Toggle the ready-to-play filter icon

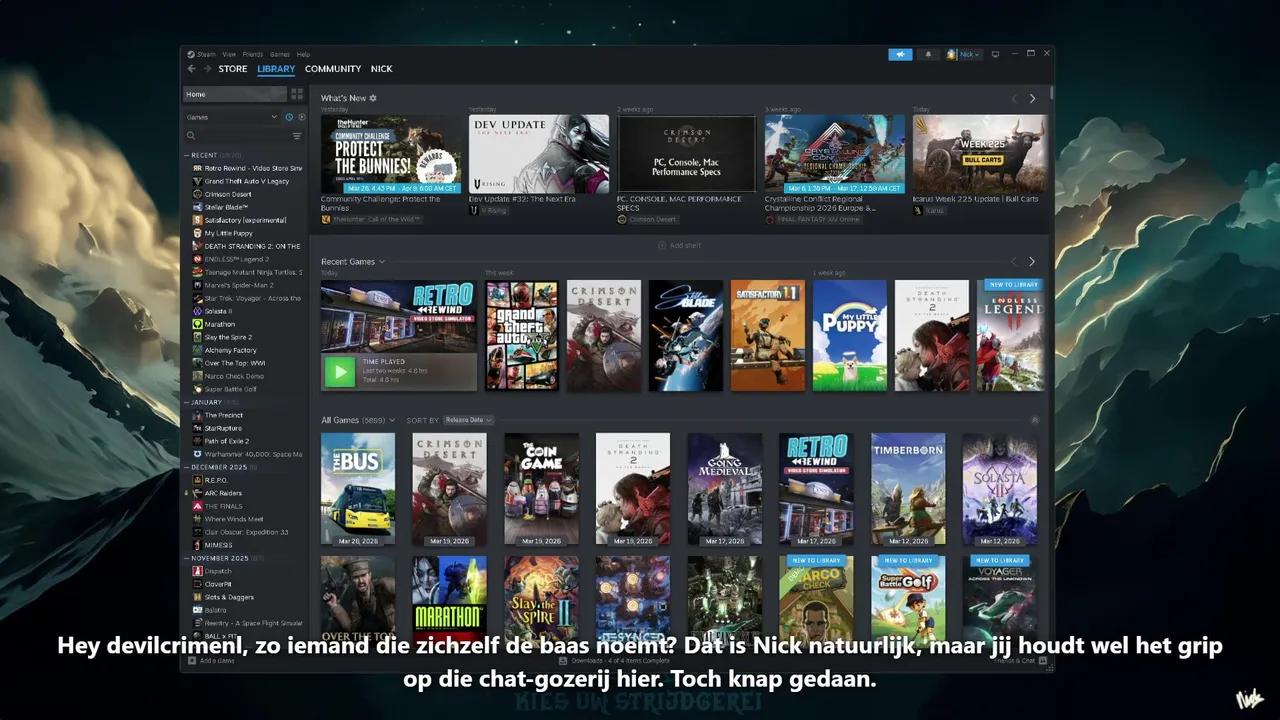(301, 117)
